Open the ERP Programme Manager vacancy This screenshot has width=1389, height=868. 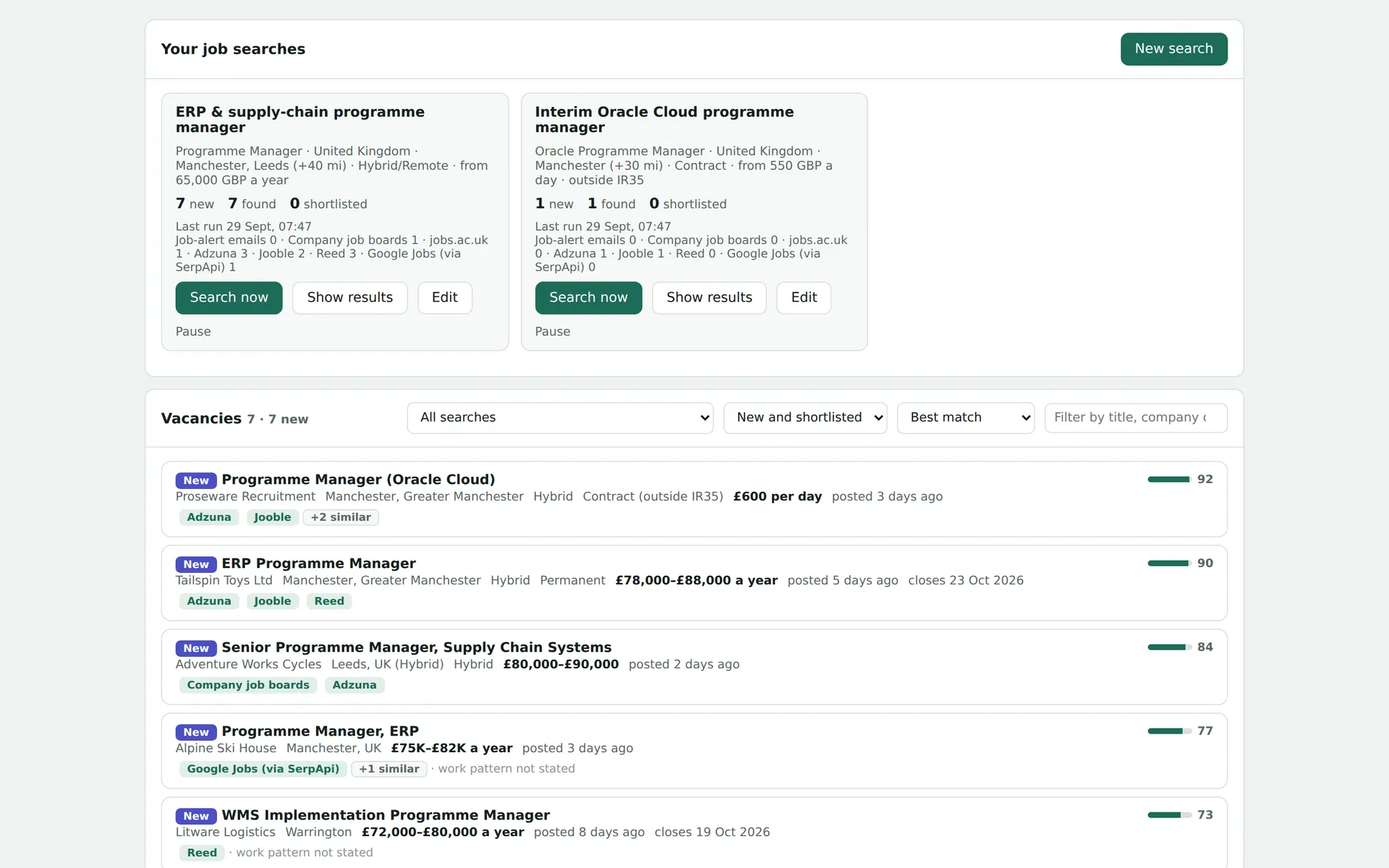coord(318,563)
